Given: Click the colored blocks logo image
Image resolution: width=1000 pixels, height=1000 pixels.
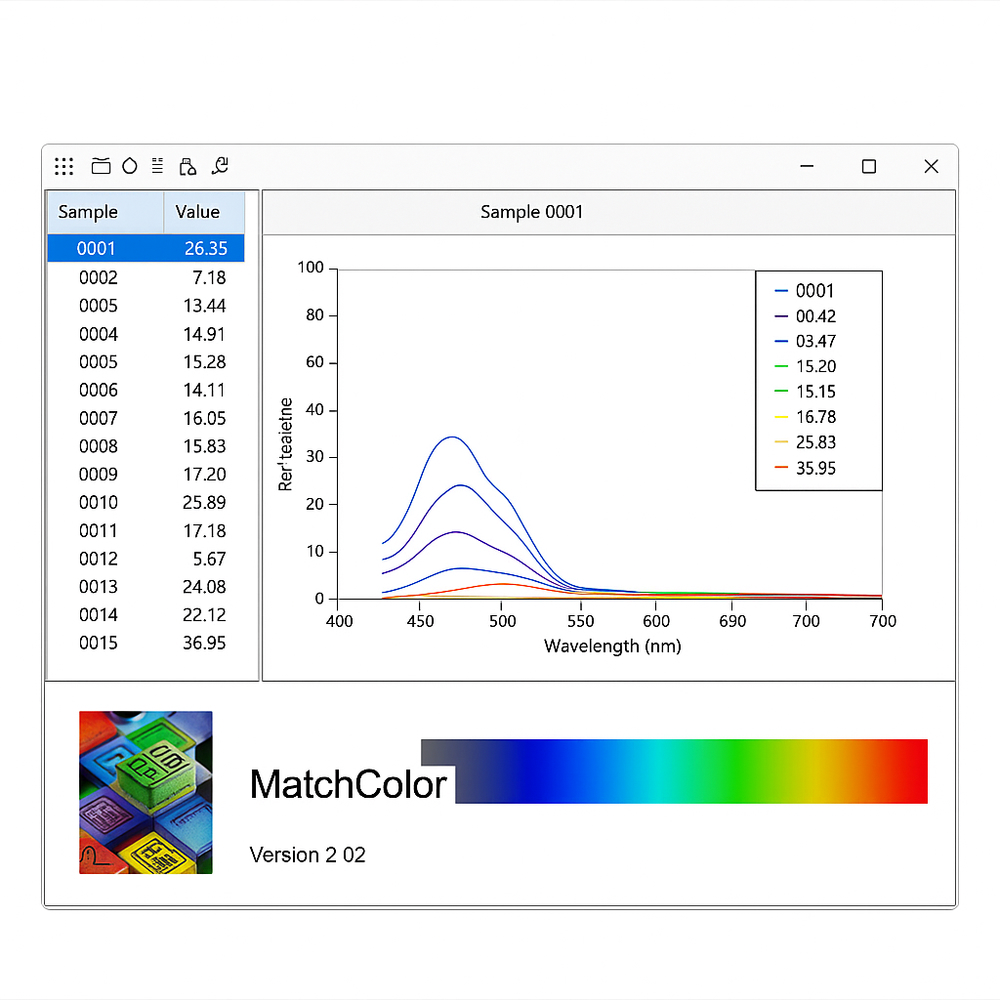Looking at the screenshot, I should (146, 792).
